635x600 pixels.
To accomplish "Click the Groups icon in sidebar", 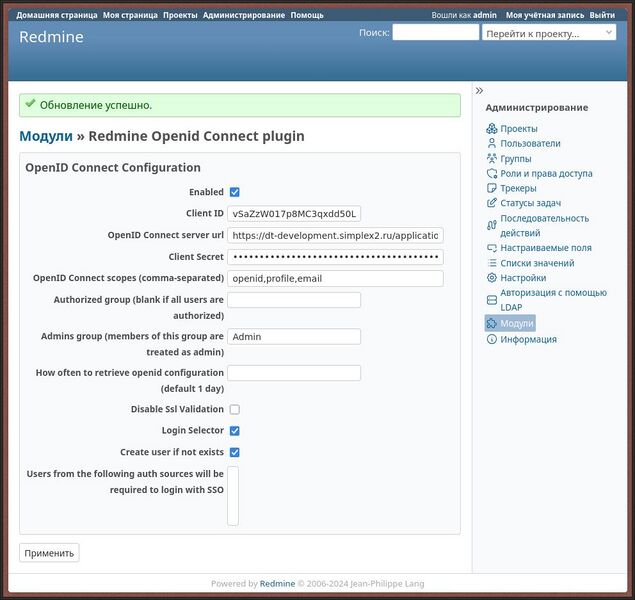I will (491, 159).
